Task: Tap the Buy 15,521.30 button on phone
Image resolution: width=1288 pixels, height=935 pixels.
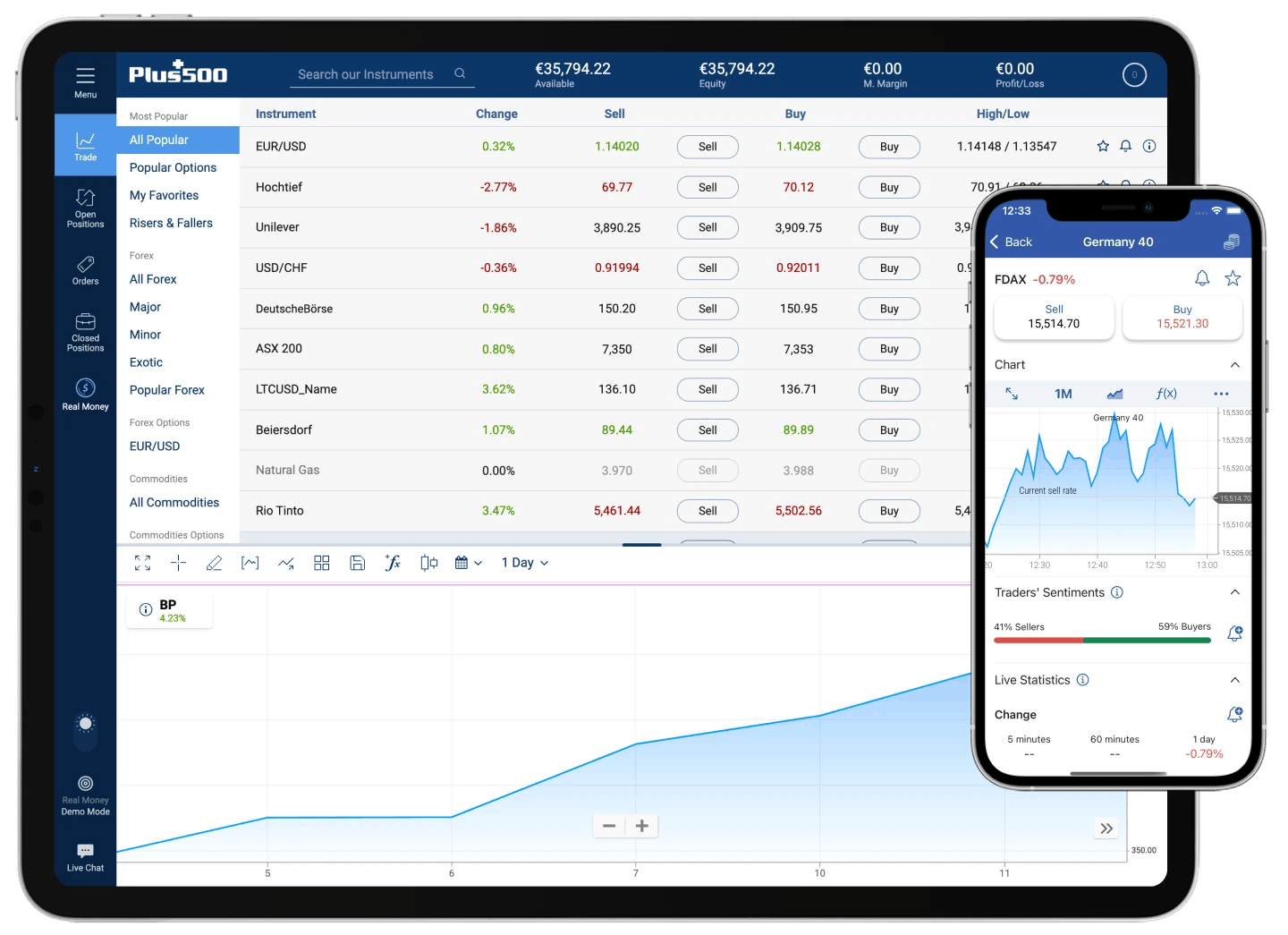Action: (1182, 317)
